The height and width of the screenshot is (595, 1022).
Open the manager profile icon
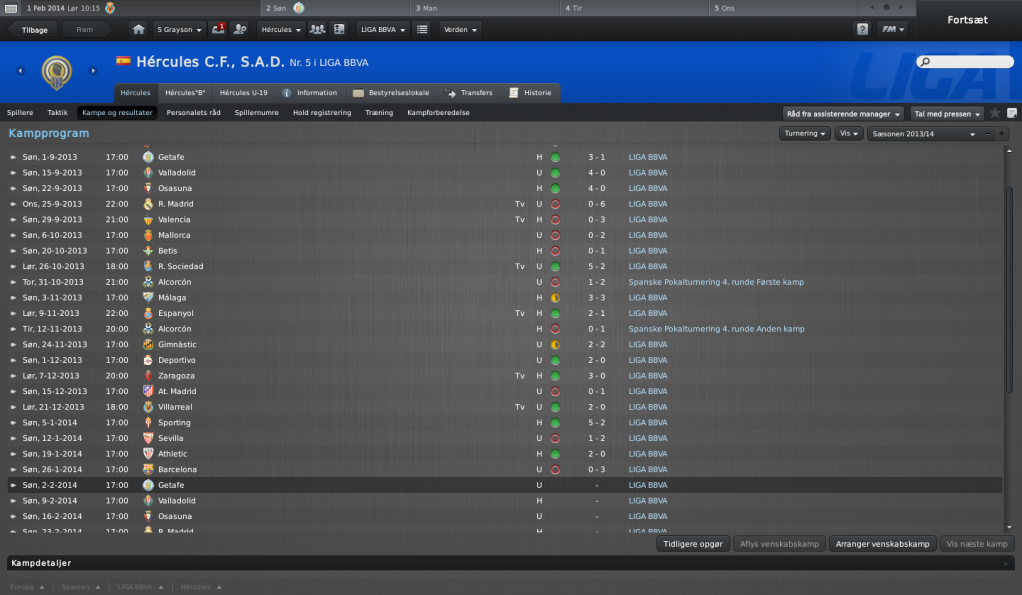[240, 29]
